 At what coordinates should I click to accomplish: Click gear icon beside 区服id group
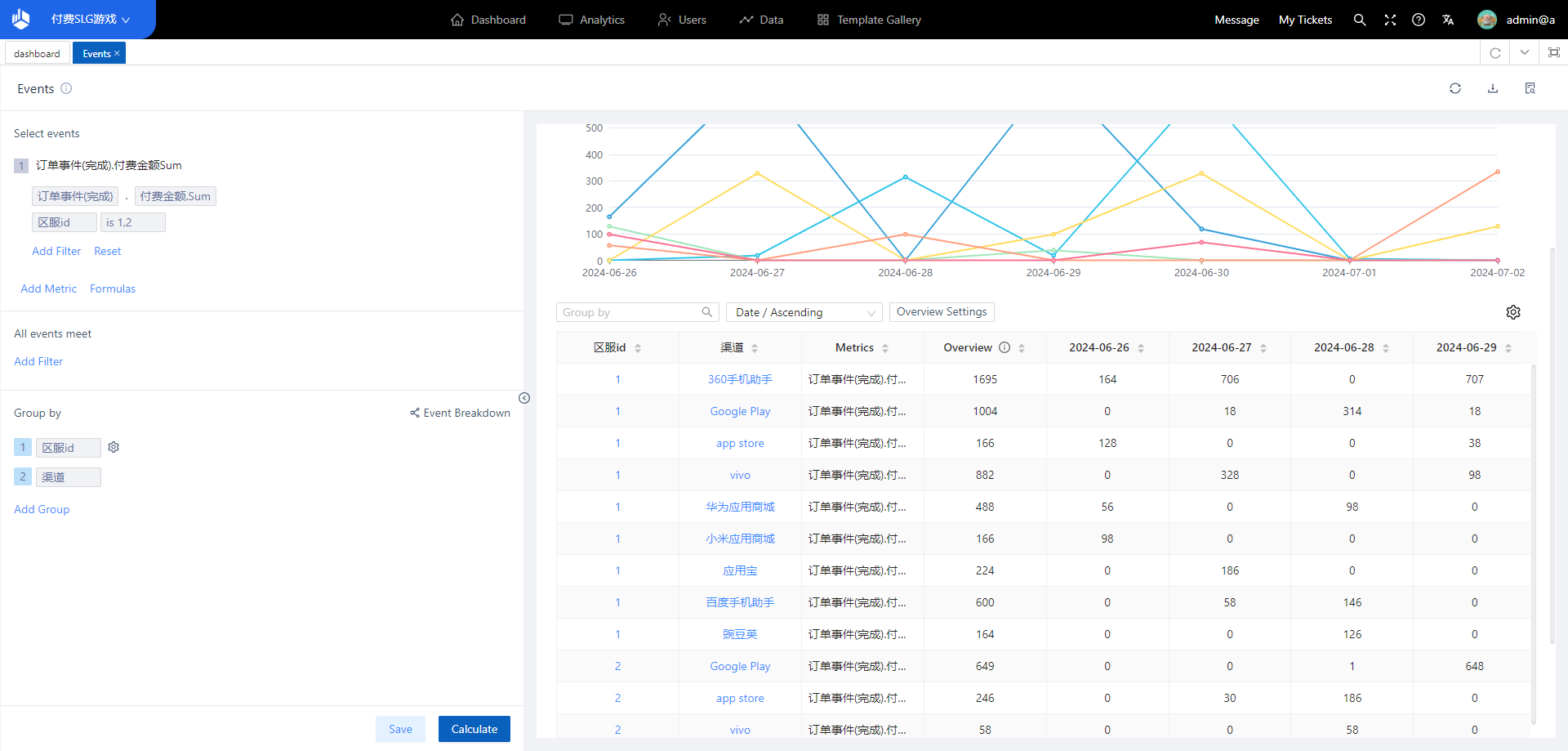point(114,447)
